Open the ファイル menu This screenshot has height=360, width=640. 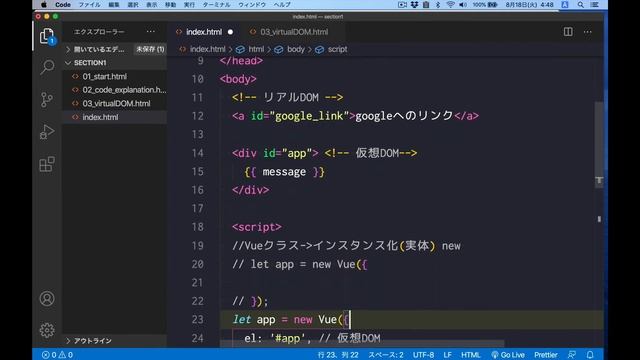[x=89, y=5]
